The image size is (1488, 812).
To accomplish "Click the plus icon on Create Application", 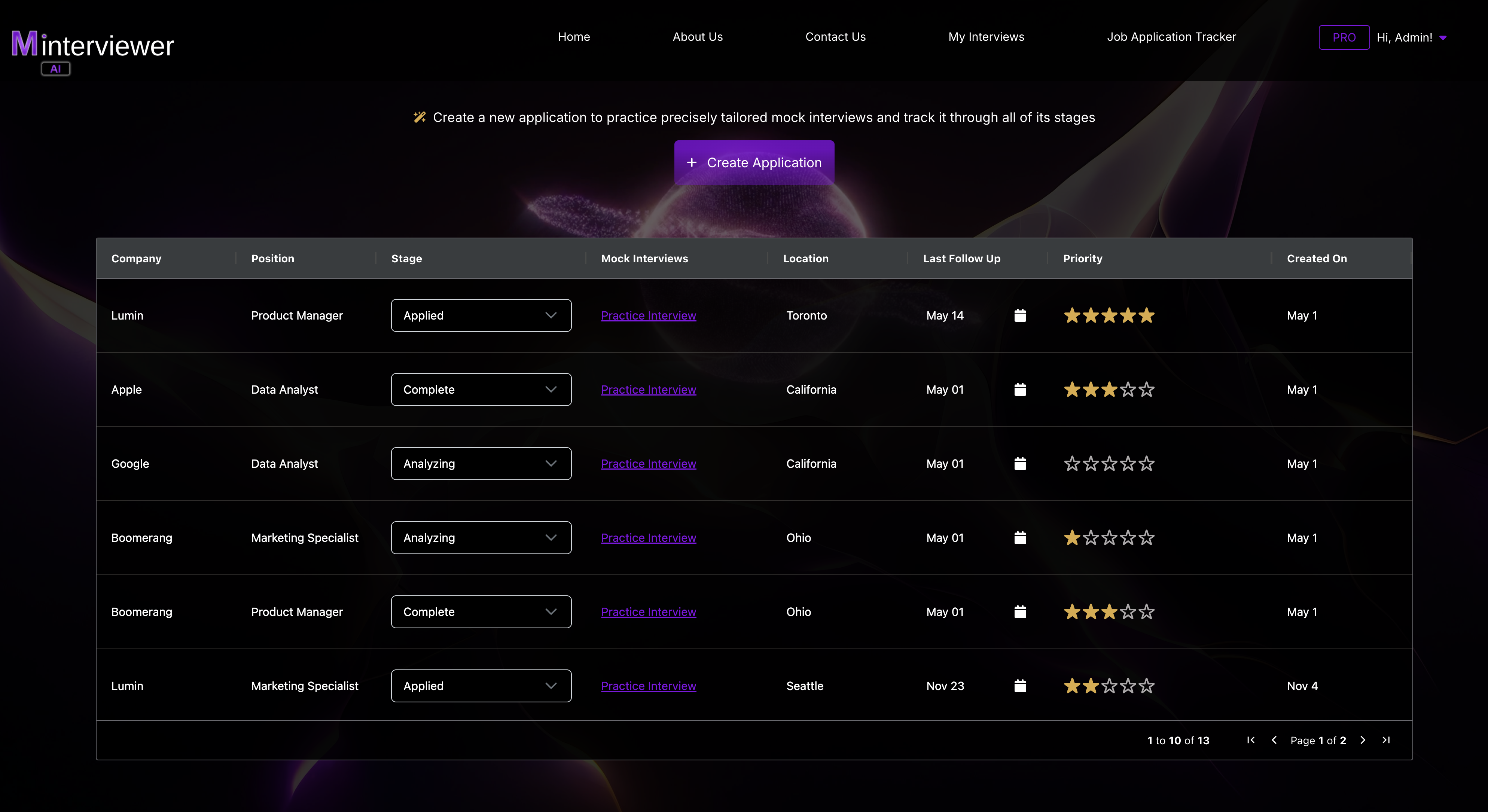I will click(x=693, y=162).
